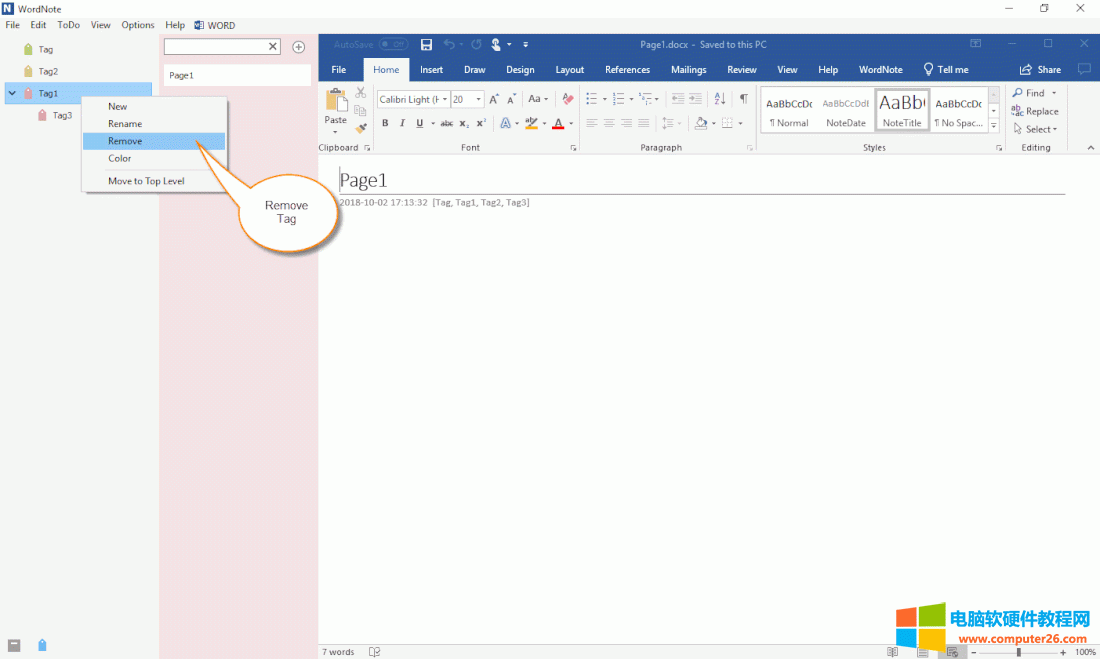Screen dimensions: 1100x659
Task: Click the Save disk icon in Word
Action: tap(426, 44)
